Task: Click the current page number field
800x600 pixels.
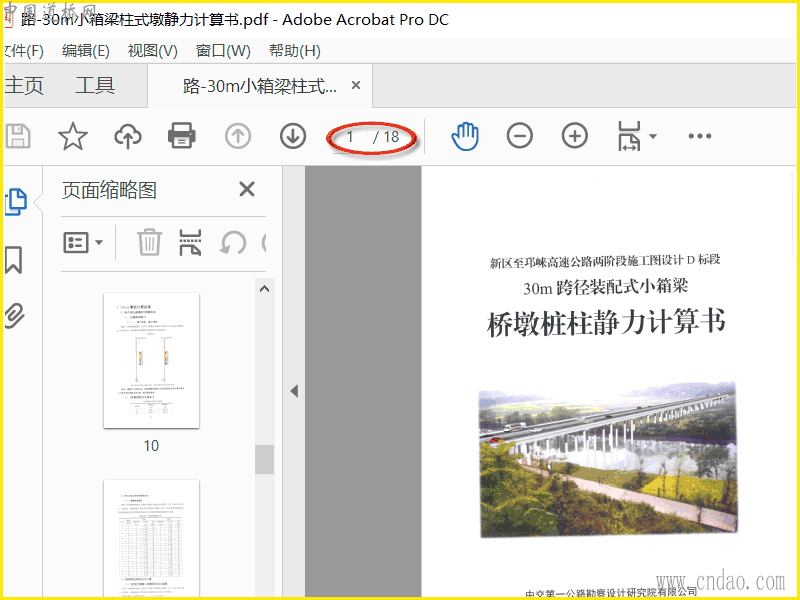Action: coord(351,137)
